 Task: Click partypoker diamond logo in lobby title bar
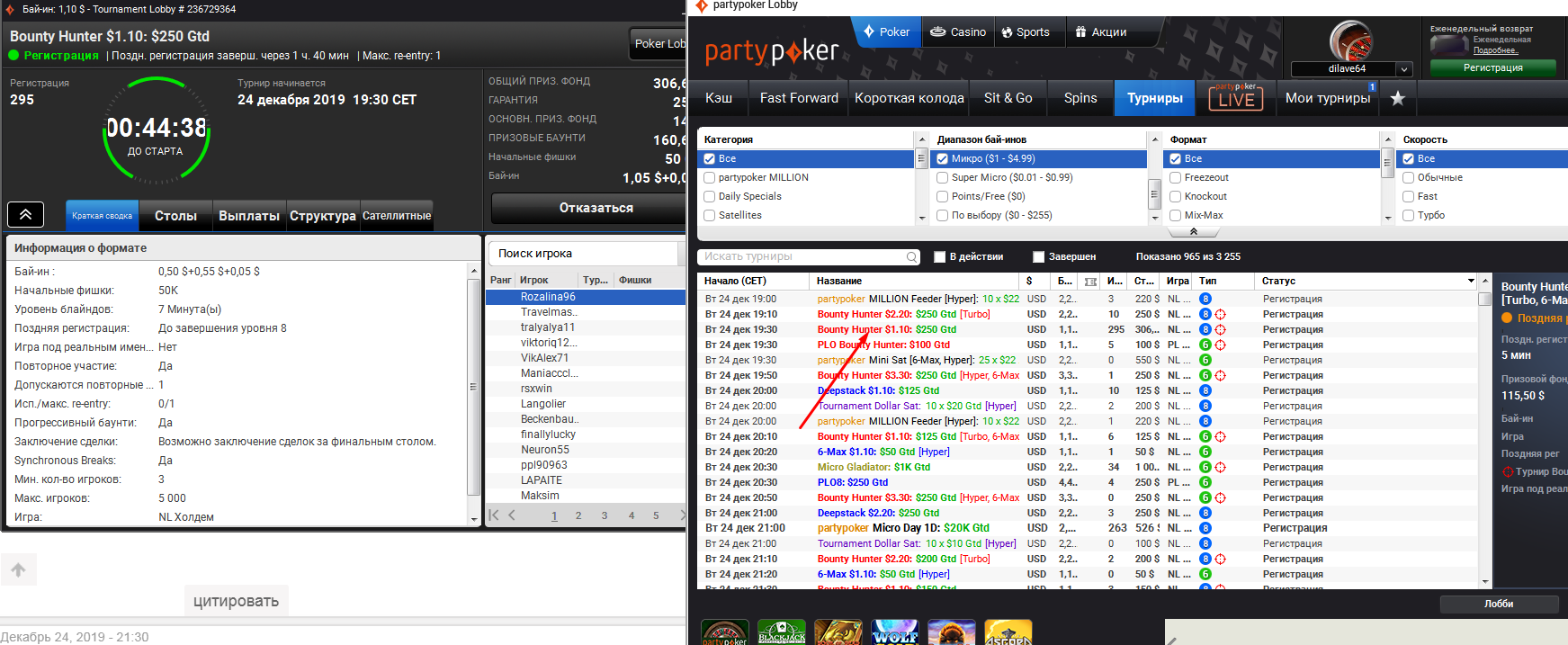pos(702,6)
